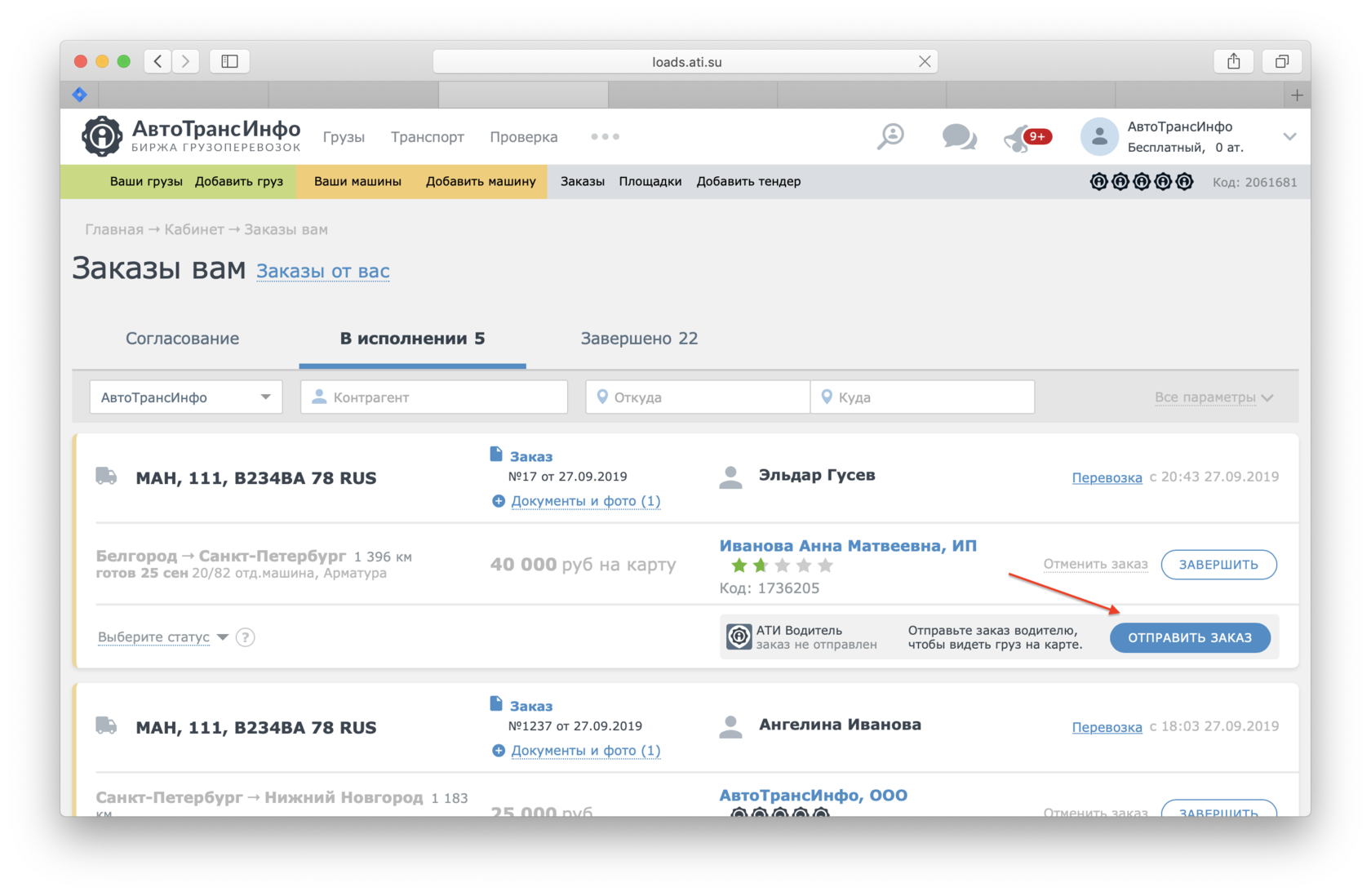
Task: Click the document icon beside Заказ №17
Action: point(496,454)
